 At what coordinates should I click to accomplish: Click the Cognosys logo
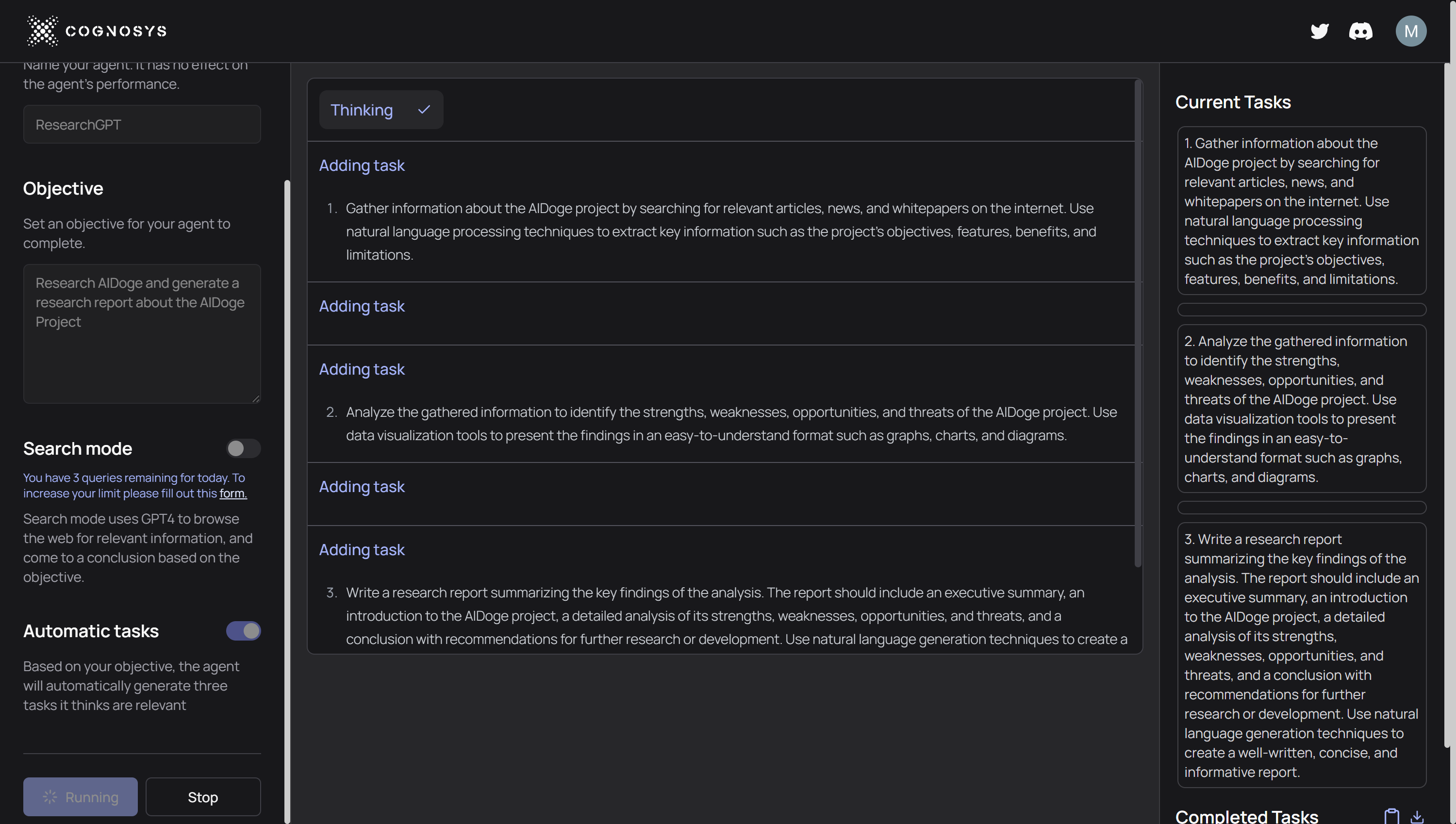tap(97, 31)
